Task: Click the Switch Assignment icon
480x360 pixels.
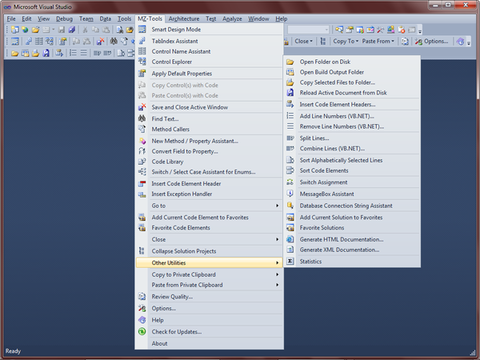Action: click(x=290, y=182)
